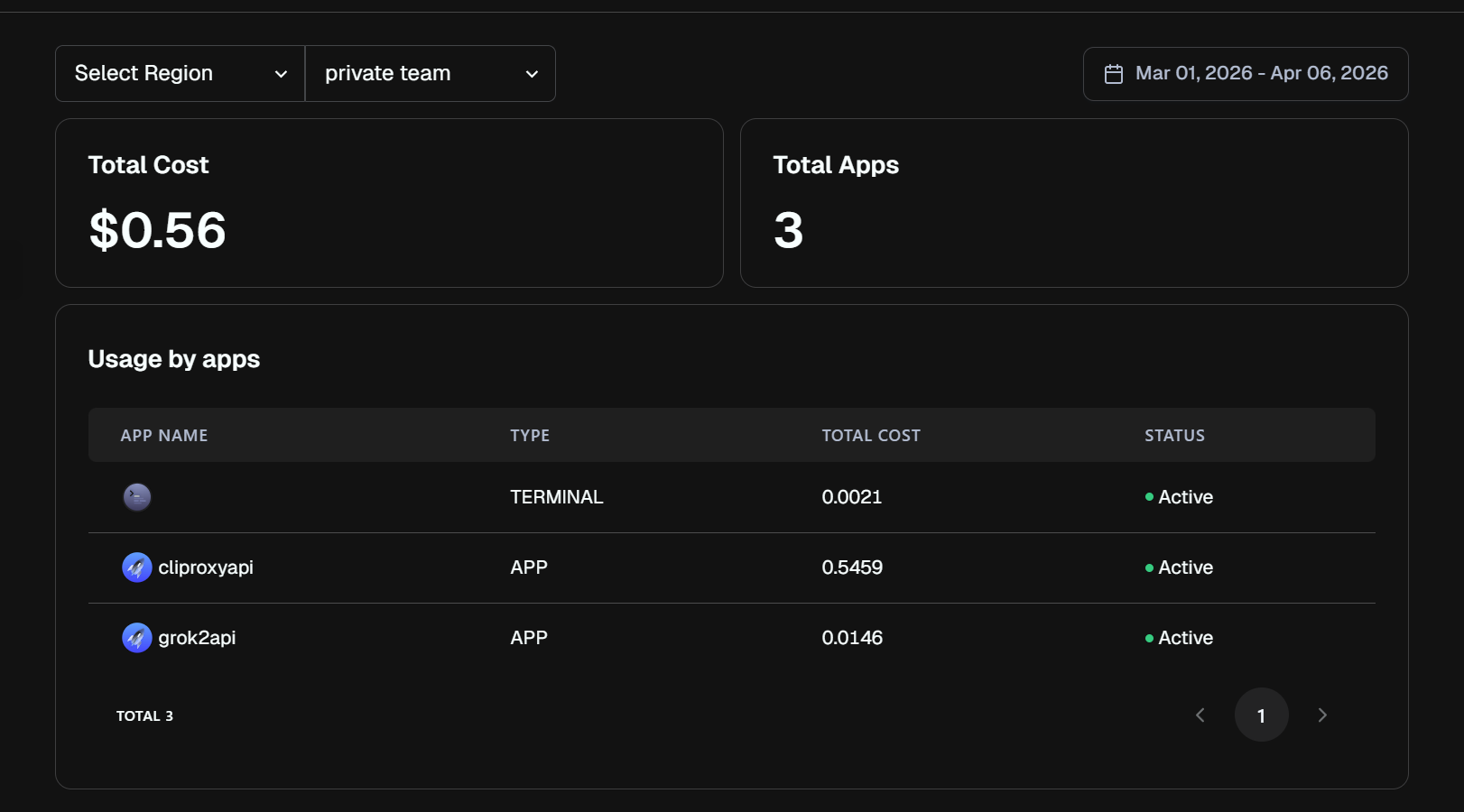Image resolution: width=1464 pixels, height=812 pixels.
Task: Sort by the APP NAME column header
Action: [164, 436]
